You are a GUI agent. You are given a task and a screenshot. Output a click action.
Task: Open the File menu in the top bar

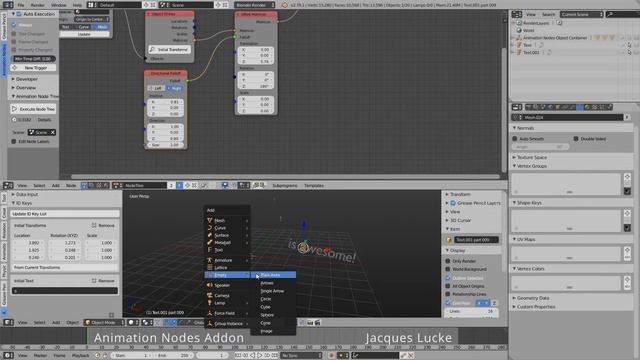pos(20,5)
